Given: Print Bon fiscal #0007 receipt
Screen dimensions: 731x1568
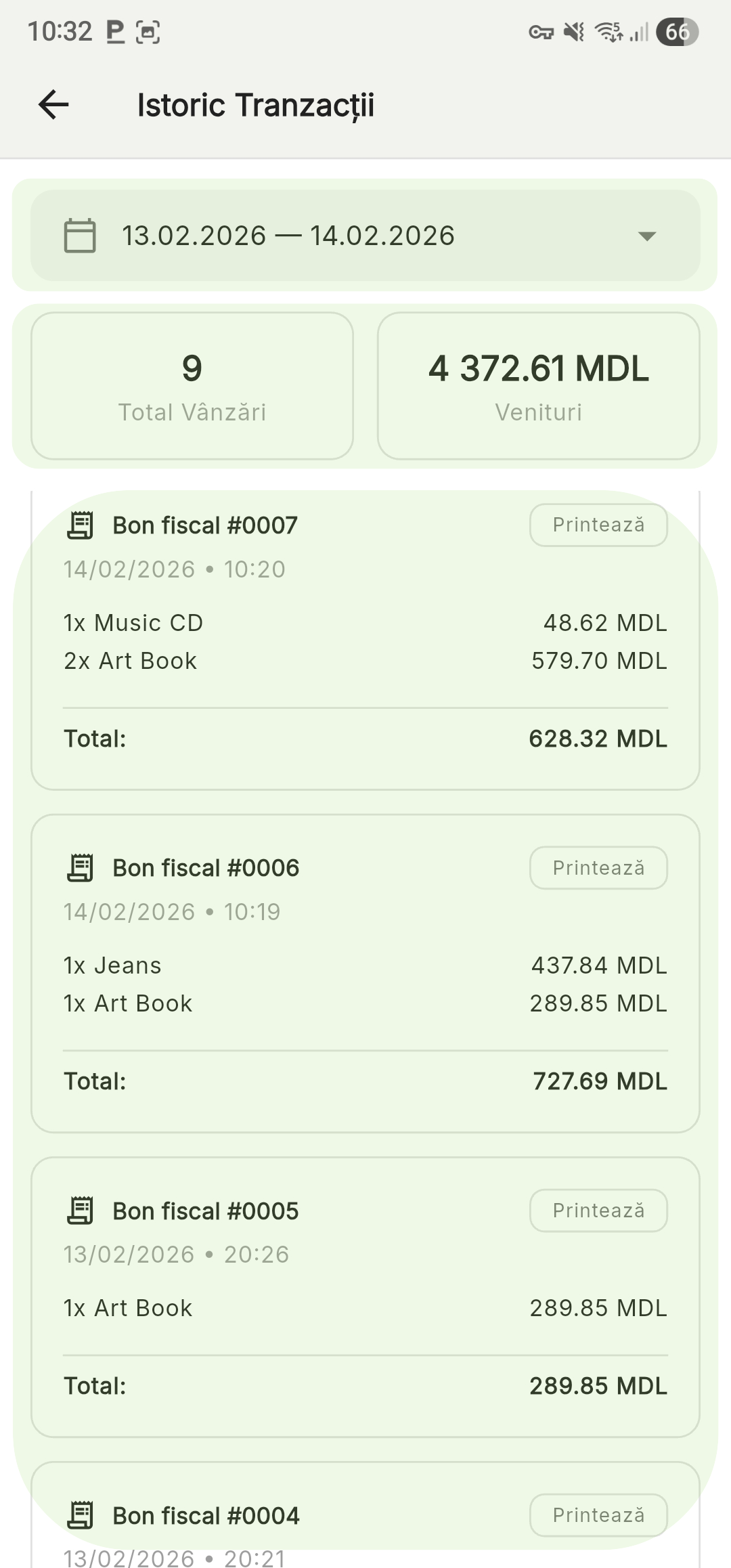Looking at the screenshot, I should click(x=598, y=525).
